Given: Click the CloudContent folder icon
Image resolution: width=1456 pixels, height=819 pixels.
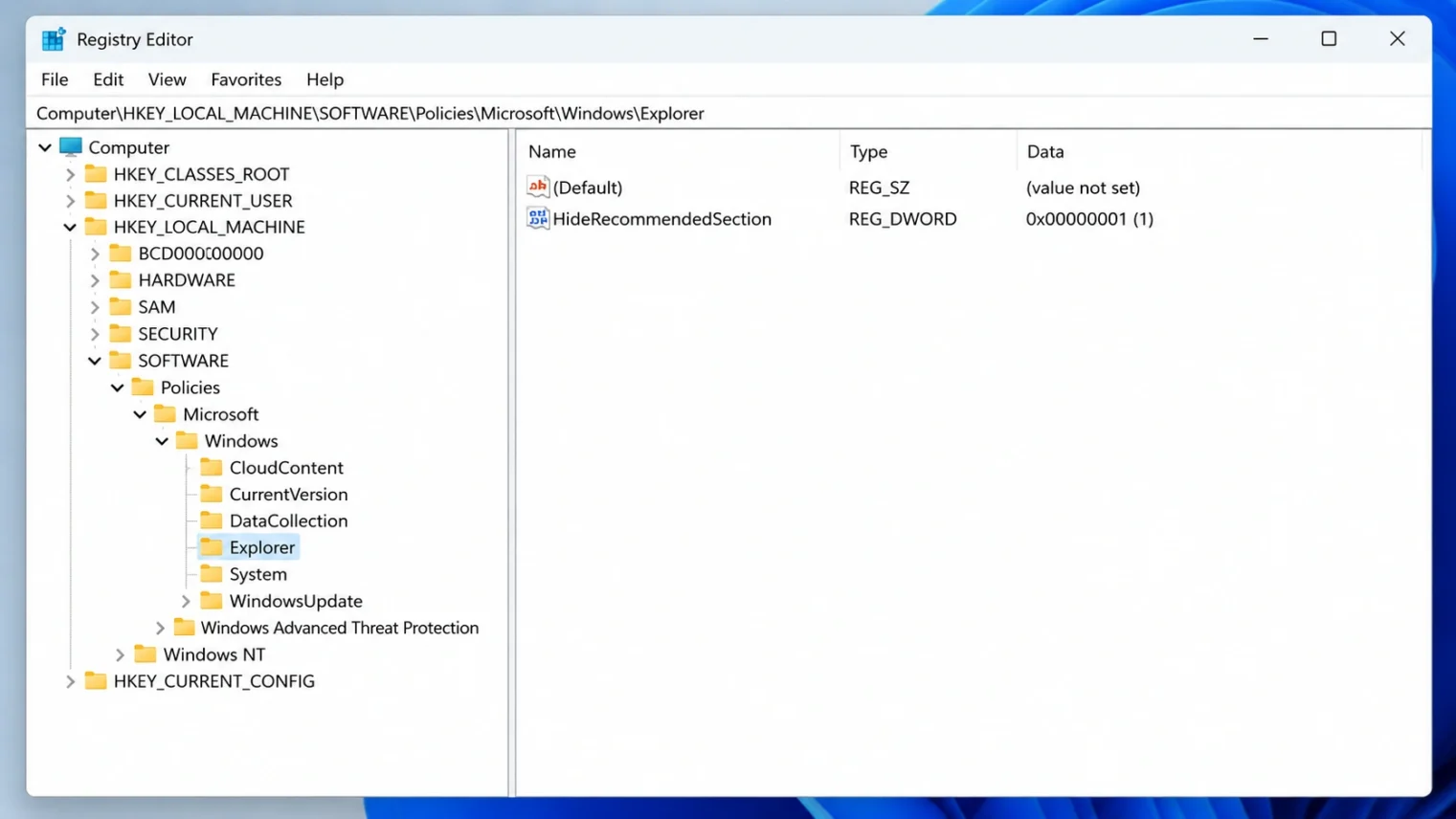Looking at the screenshot, I should point(212,468).
